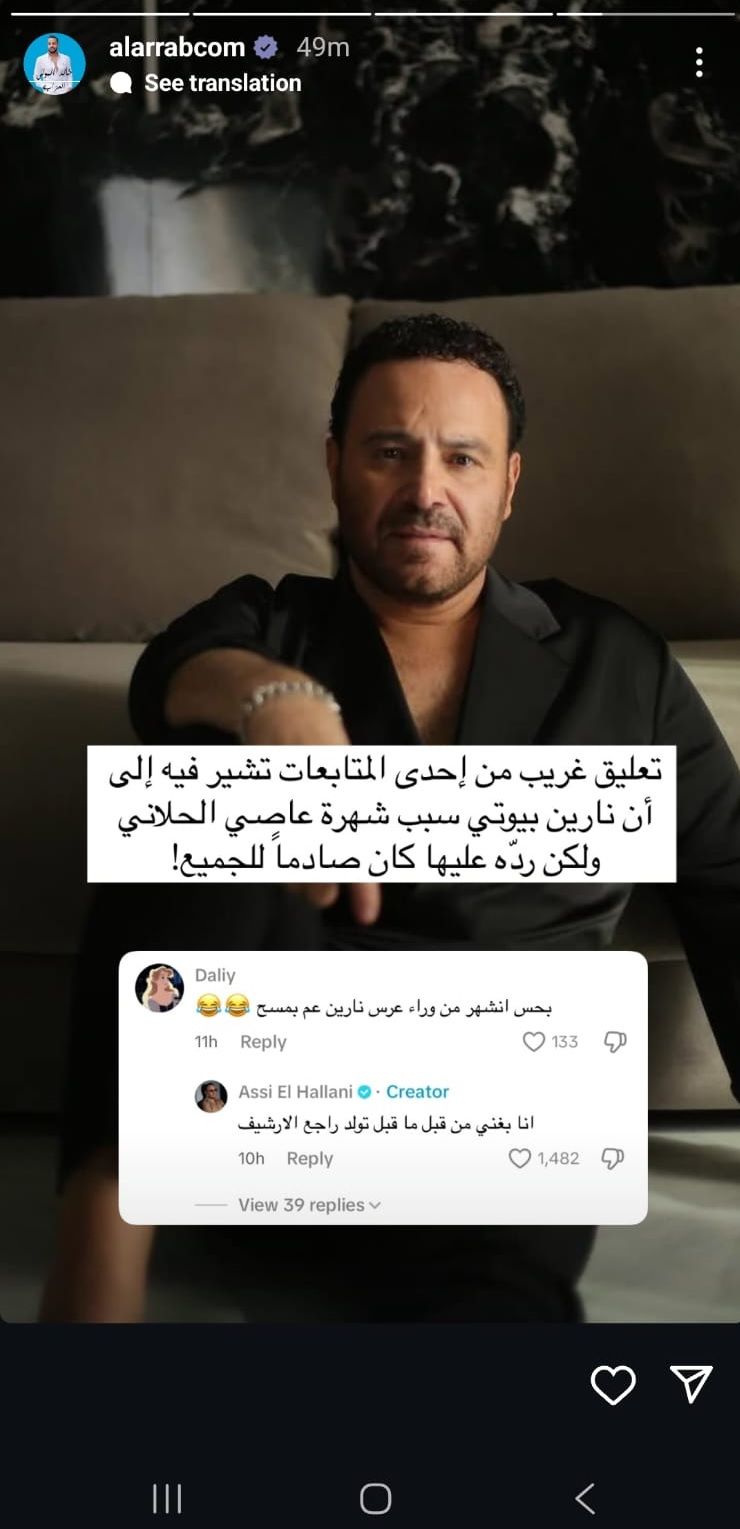Jump to first story progress bar segment
The height and width of the screenshot is (1529, 740).
99,14
